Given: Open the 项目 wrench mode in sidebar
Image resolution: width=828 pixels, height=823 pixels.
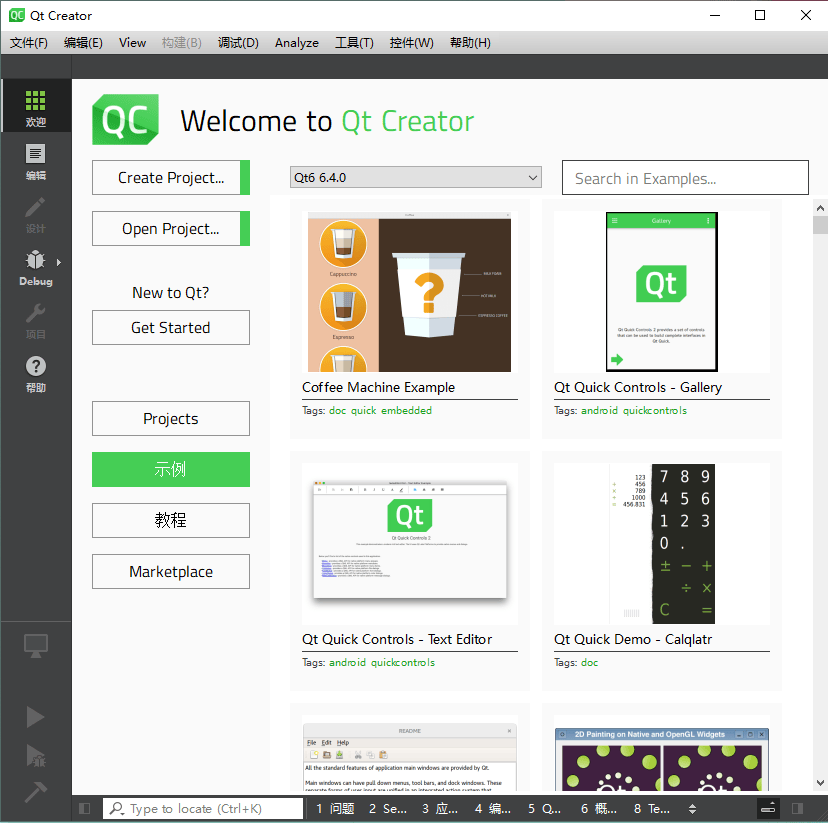Looking at the screenshot, I should click(35, 321).
